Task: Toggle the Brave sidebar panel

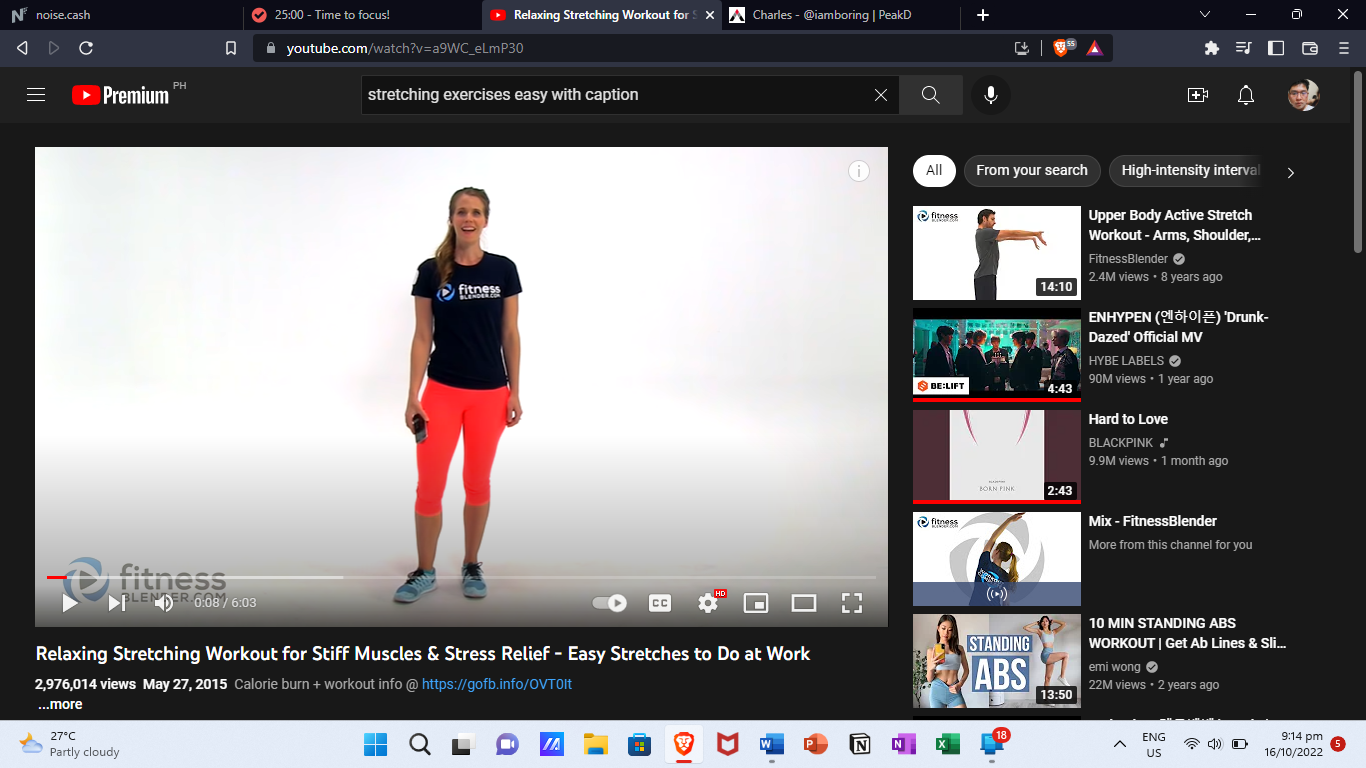Action: (x=1276, y=48)
